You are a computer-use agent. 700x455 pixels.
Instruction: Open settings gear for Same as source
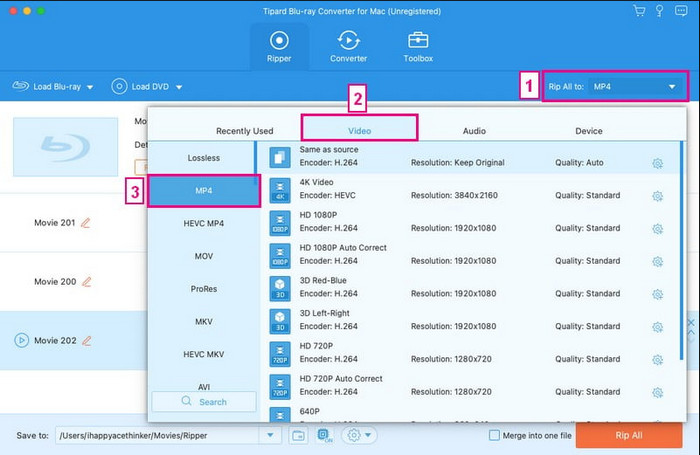point(658,163)
